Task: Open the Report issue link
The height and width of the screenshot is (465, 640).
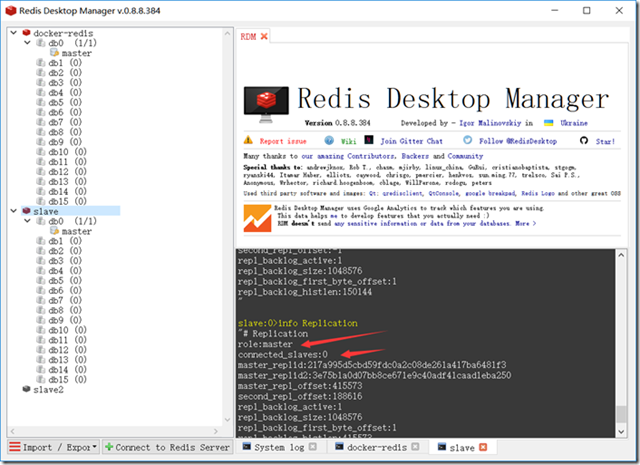Action: [x=283, y=141]
